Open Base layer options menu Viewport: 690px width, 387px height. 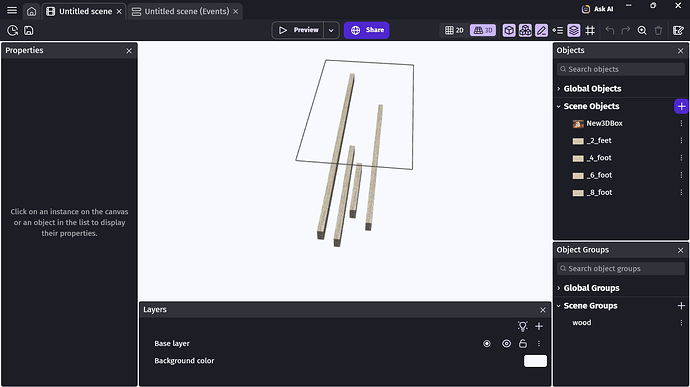(539, 343)
